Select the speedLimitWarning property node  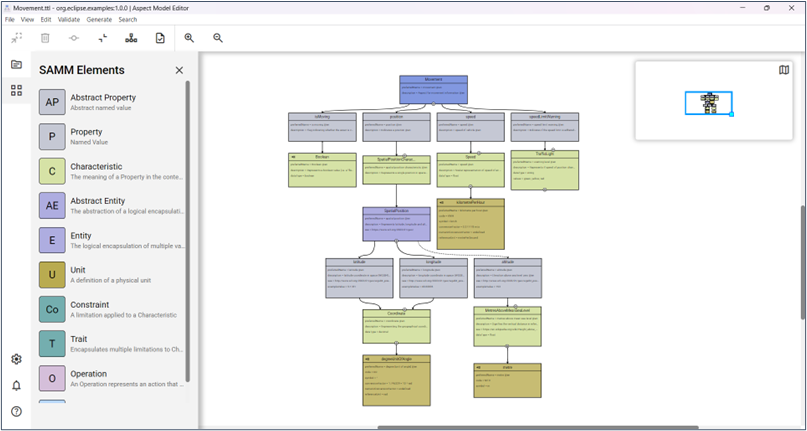545,127
